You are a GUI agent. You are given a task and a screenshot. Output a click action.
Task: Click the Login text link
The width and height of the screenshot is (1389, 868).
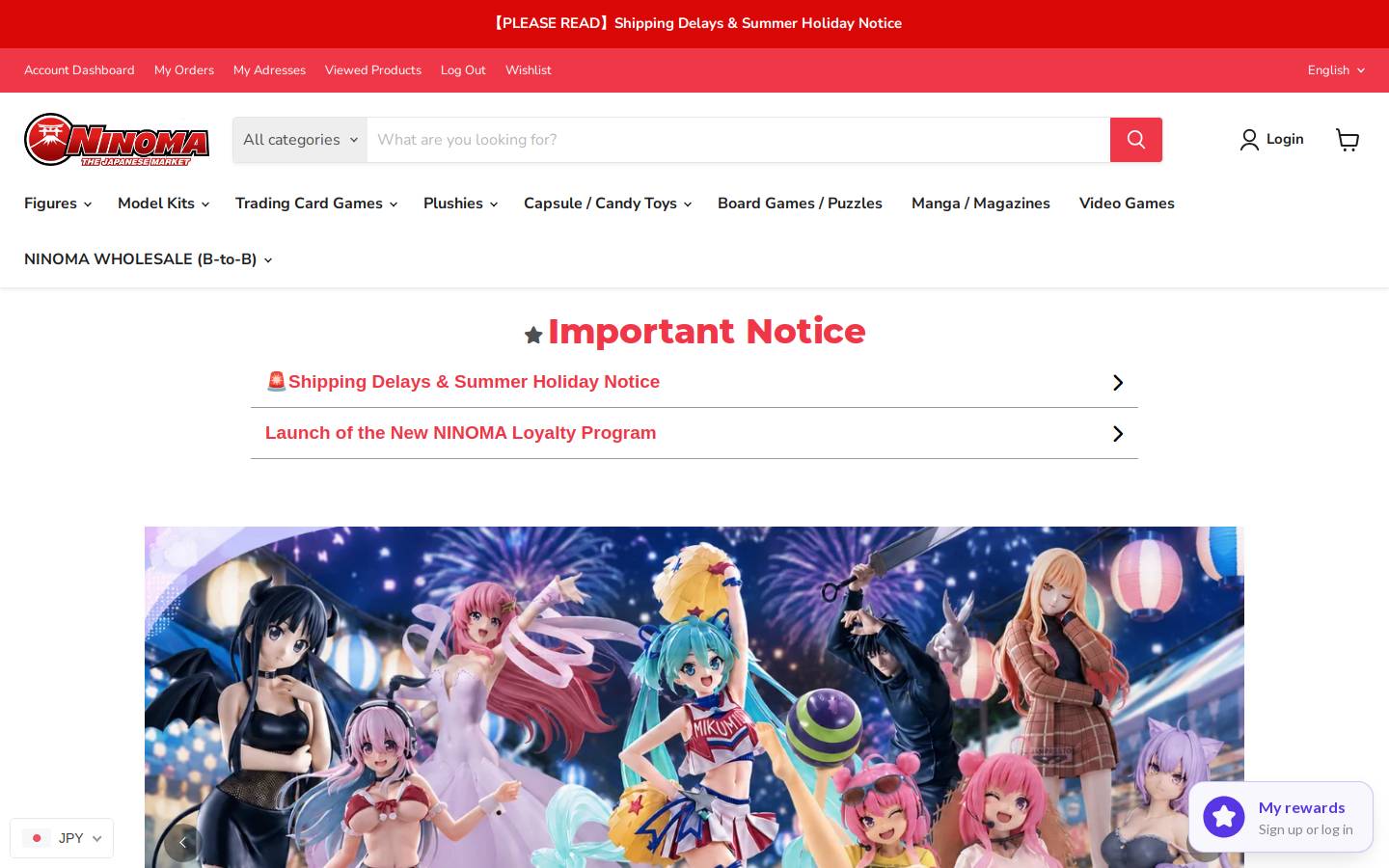click(x=1285, y=139)
